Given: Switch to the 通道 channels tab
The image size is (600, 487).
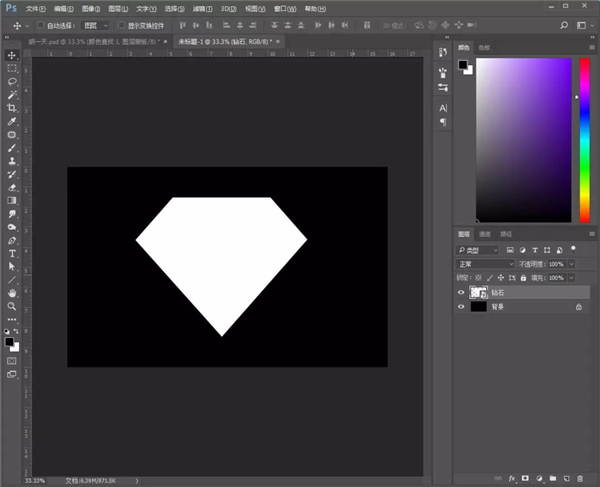Looking at the screenshot, I should pyautogui.click(x=484, y=233).
